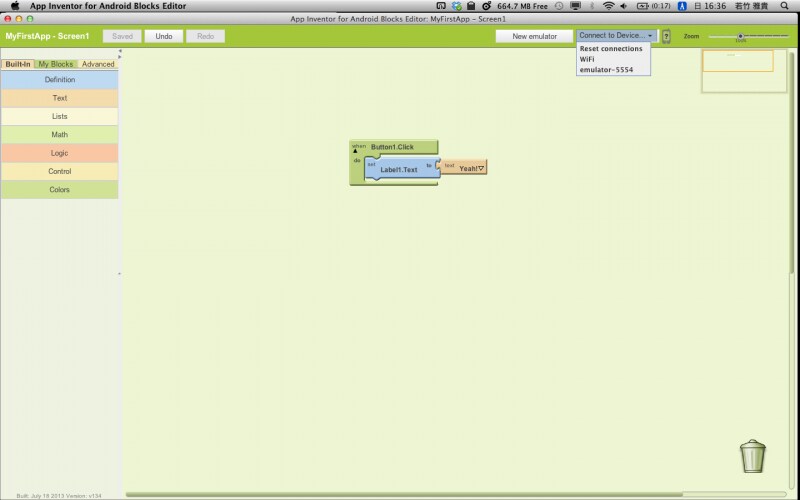Open the Math blocks drawer
800x500 pixels.
[x=60, y=134]
